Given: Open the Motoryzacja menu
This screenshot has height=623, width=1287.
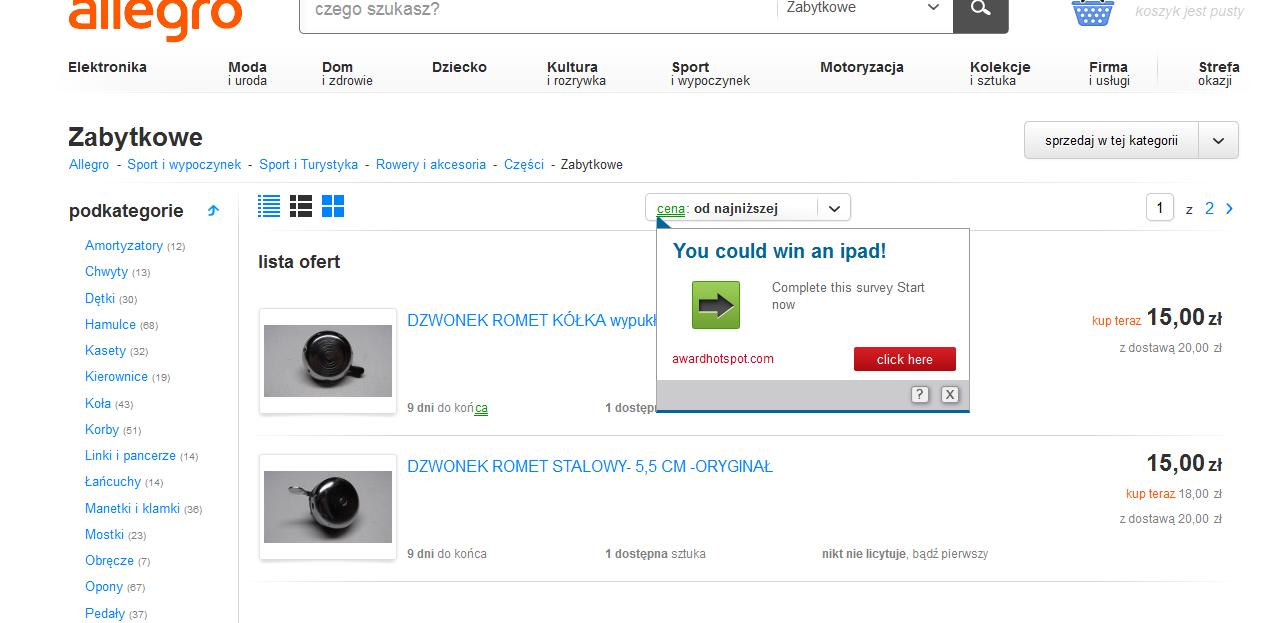Looking at the screenshot, I should (x=861, y=67).
